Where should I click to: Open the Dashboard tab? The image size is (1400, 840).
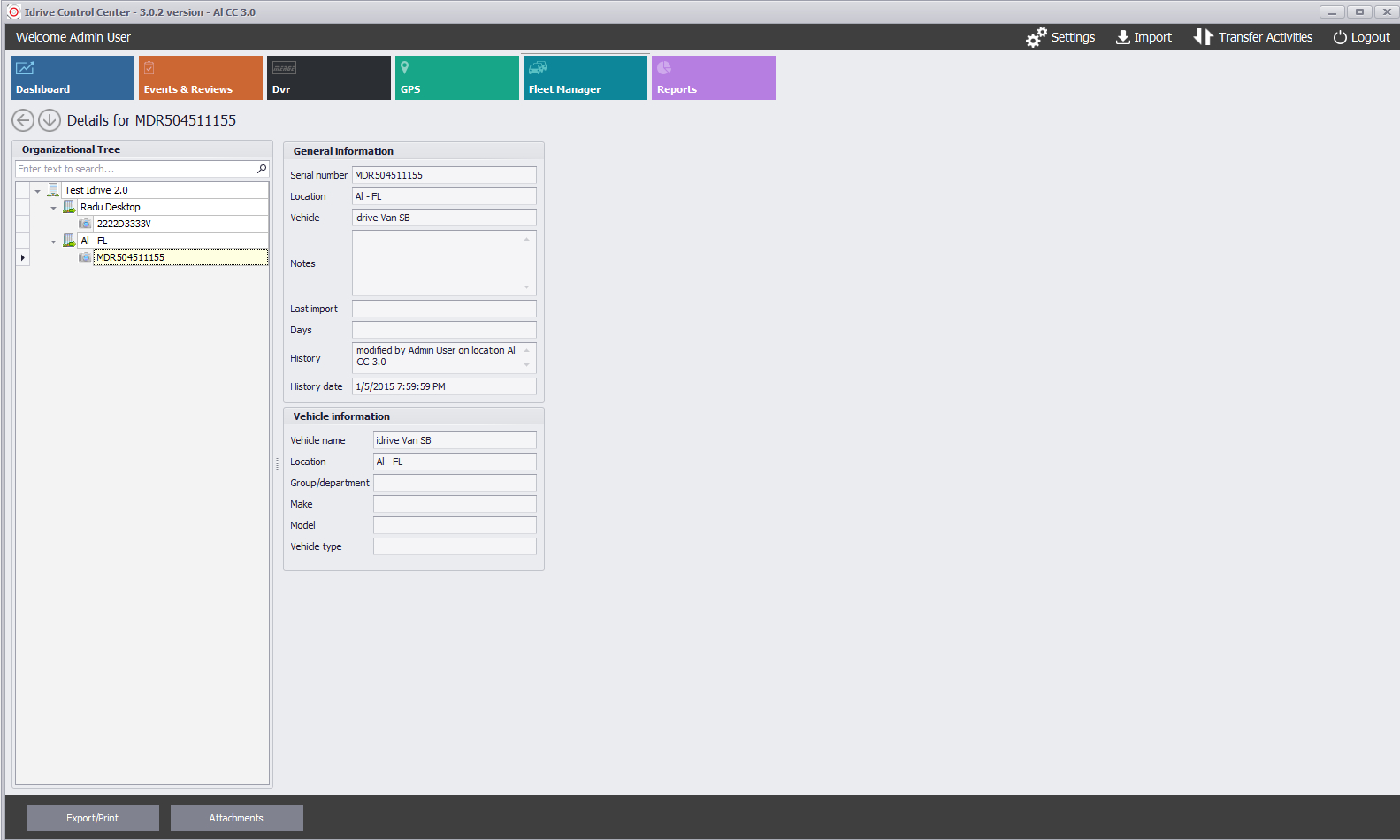(x=73, y=78)
